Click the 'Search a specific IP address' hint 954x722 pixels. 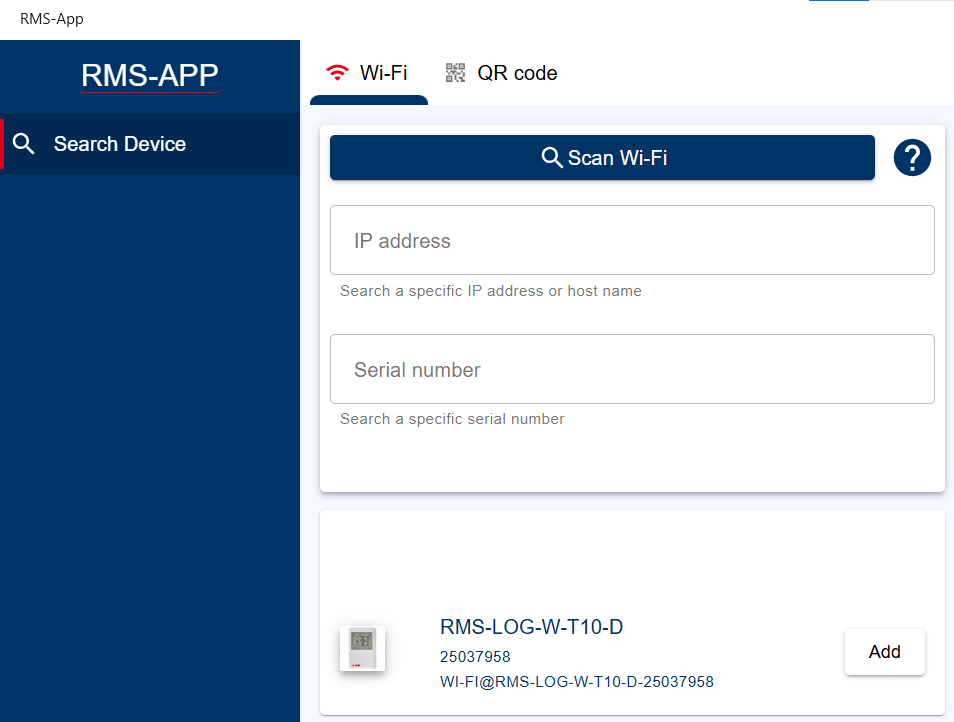point(490,291)
